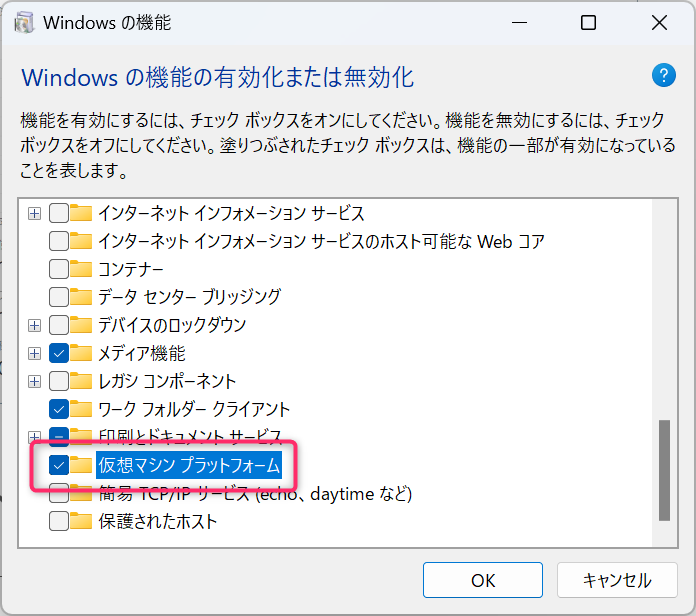Viewport: 696px width, 616px height.
Task: Enable the コンテナー checkbox
Action: tap(58, 269)
